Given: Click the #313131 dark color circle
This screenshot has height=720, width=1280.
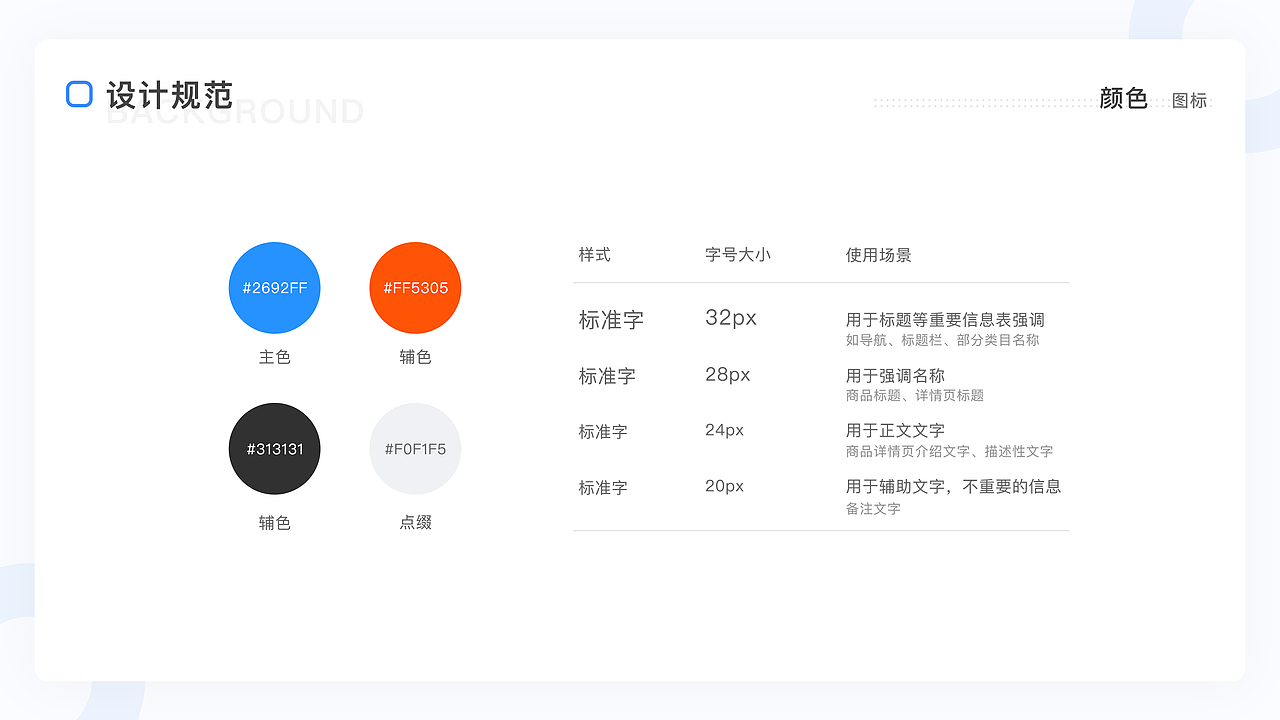Looking at the screenshot, I should 275,448.
